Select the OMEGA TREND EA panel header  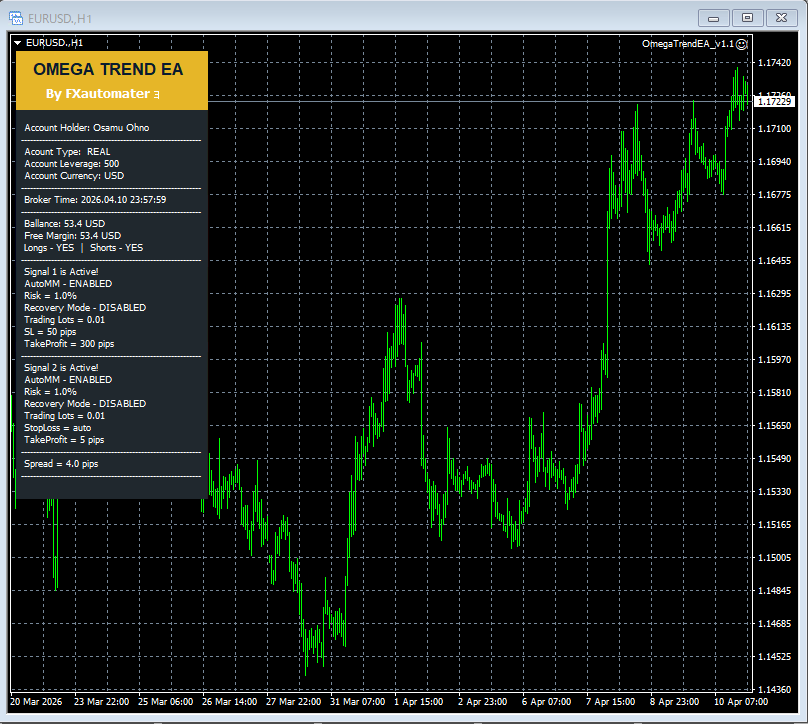coord(108,70)
